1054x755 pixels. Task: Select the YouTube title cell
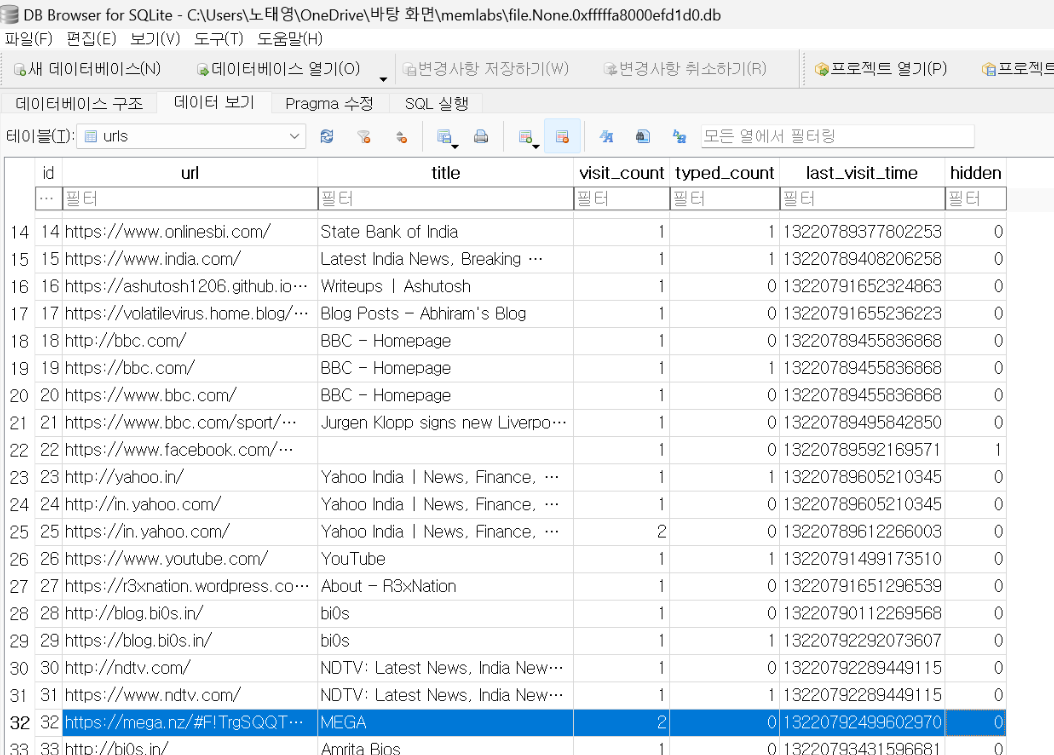click(x=446, y=559)
